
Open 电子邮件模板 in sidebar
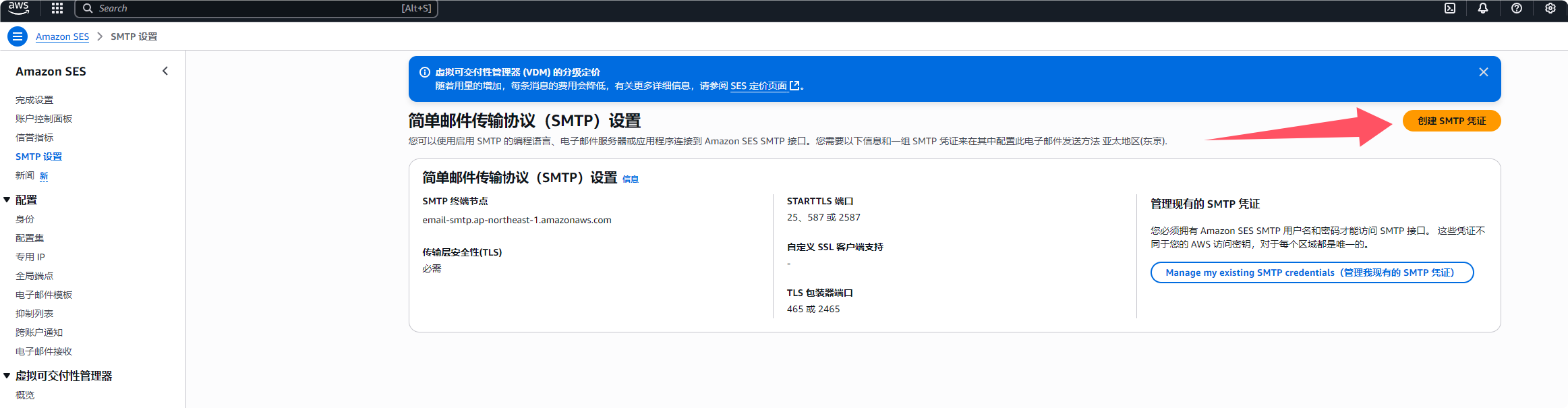[x=44, y=295]
